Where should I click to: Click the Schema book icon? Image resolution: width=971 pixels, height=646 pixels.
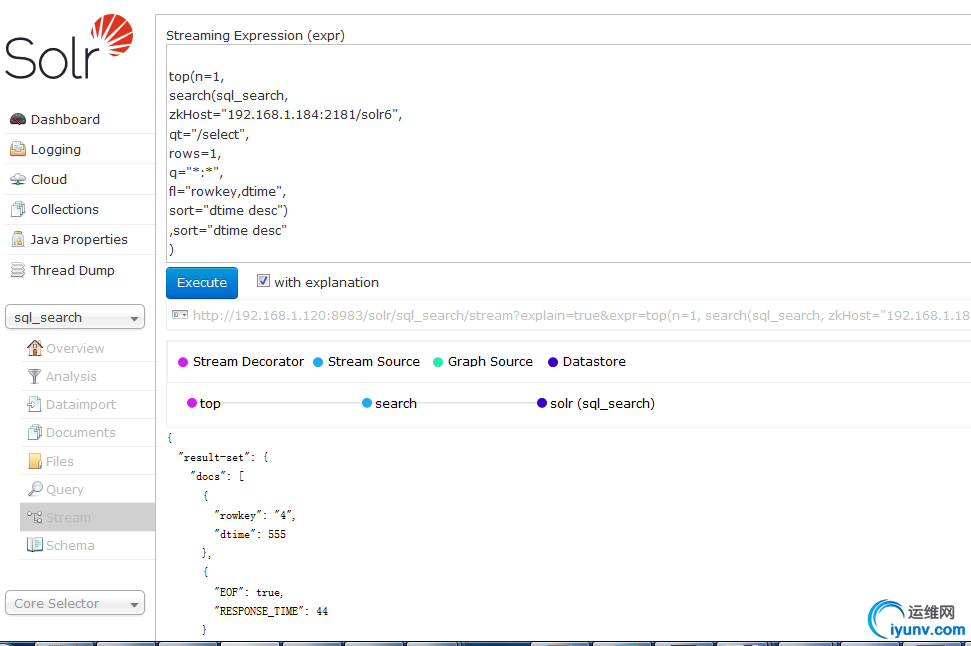coord(35,545)
